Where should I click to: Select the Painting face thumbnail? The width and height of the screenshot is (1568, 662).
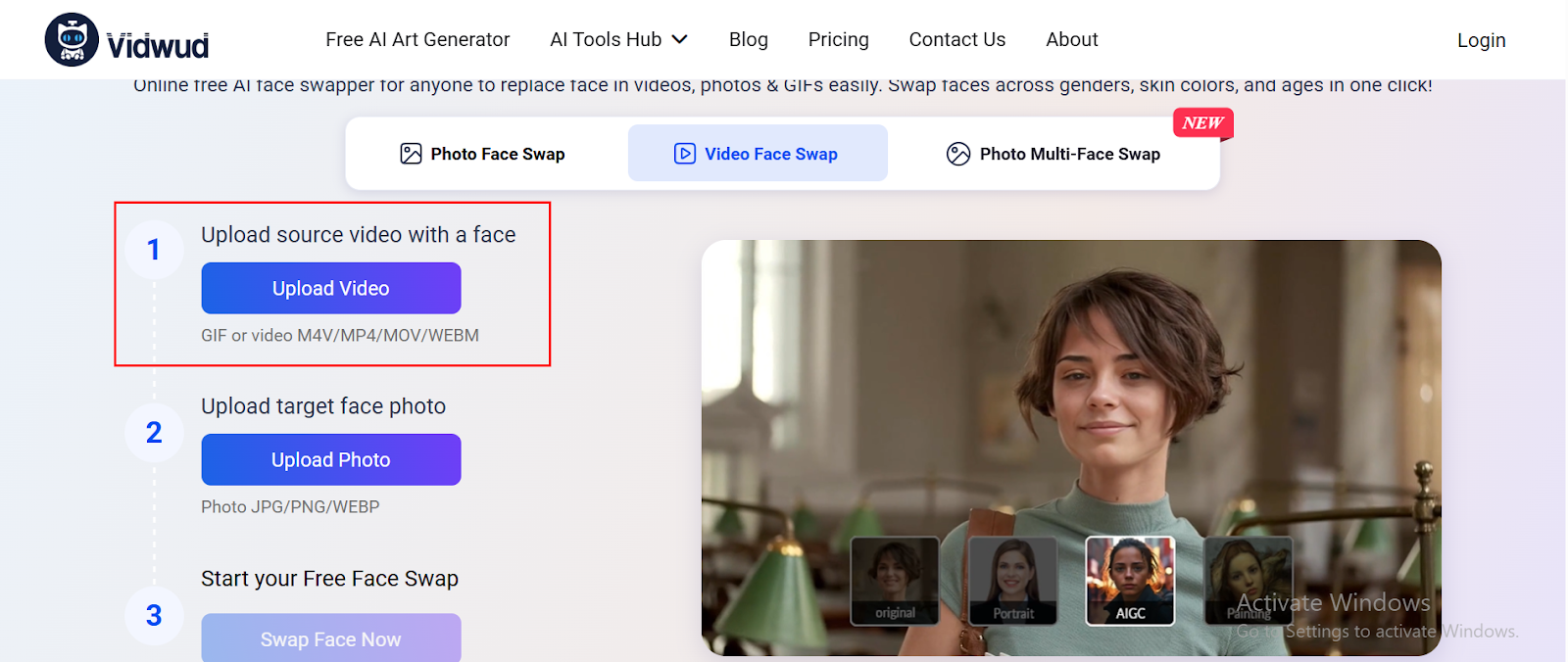click(1248, 581)
